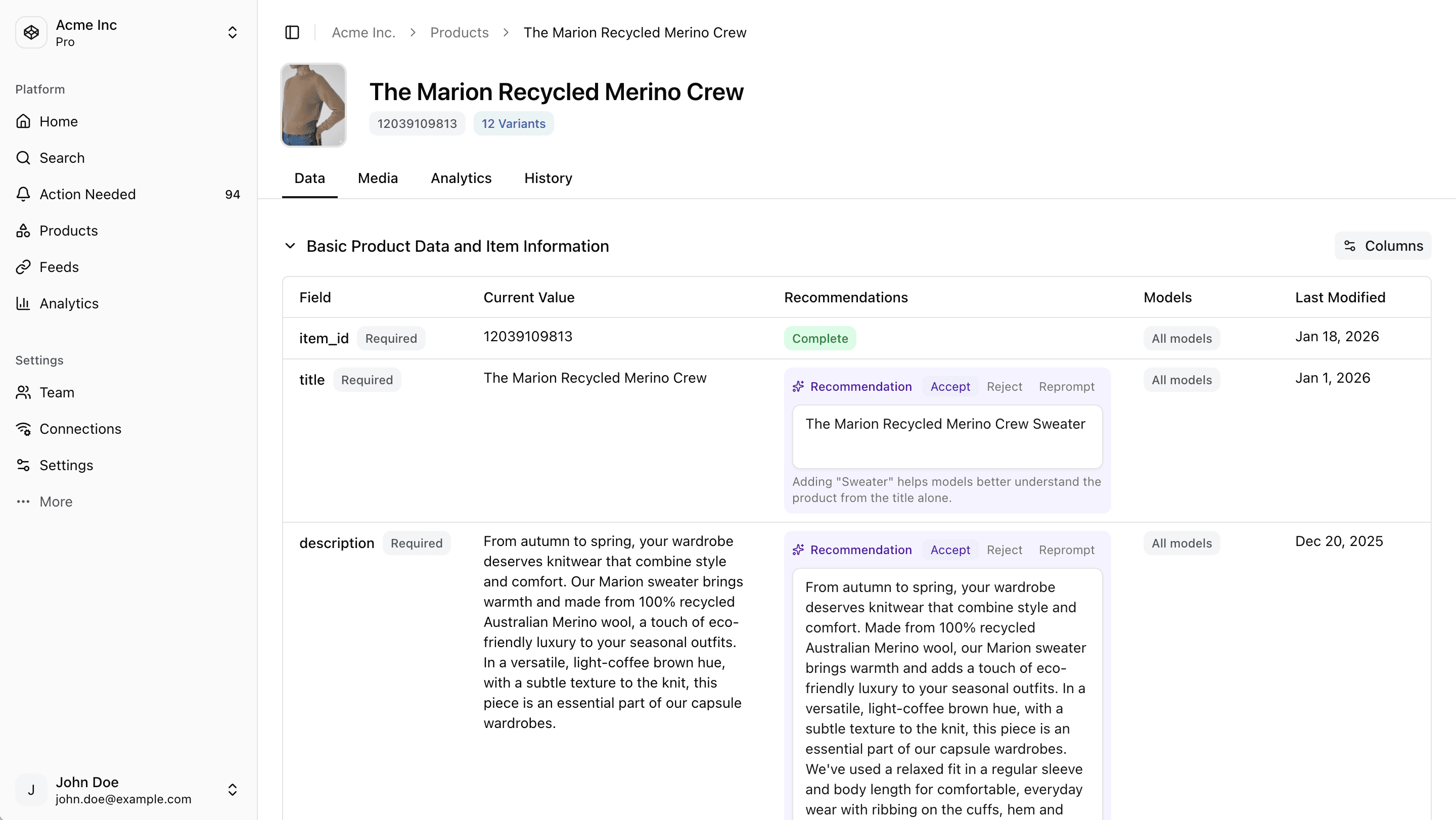The width and height of the screenshot is (1456, 820).
Task: Open the Acme Inc workspace switcher
Action: (233, 32)
